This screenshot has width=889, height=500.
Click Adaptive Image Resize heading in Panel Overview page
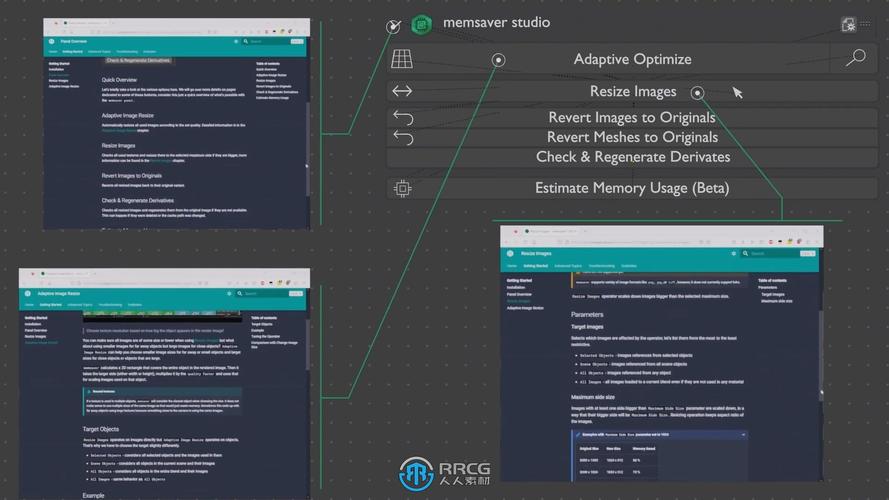click(x=128, y=115)
